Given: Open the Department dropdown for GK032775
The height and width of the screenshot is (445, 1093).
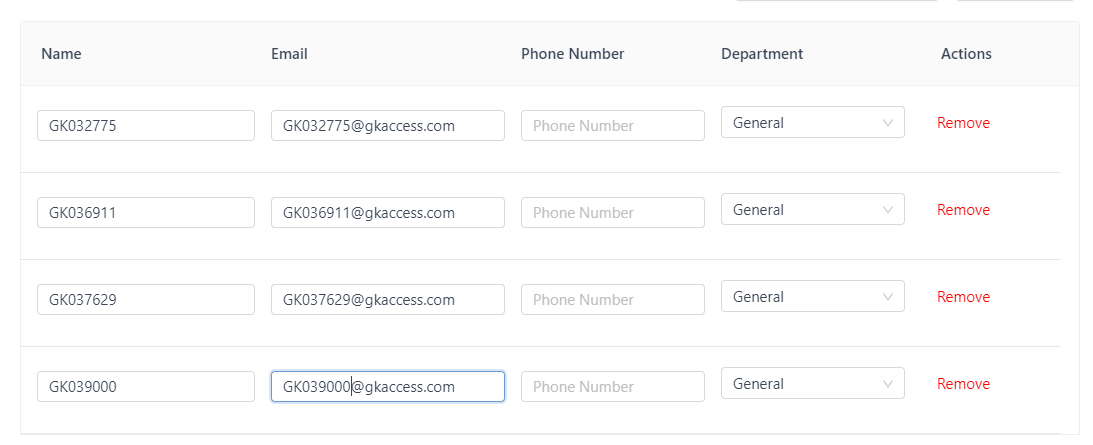Looking at the screenshot, I should tap(812, 123).
